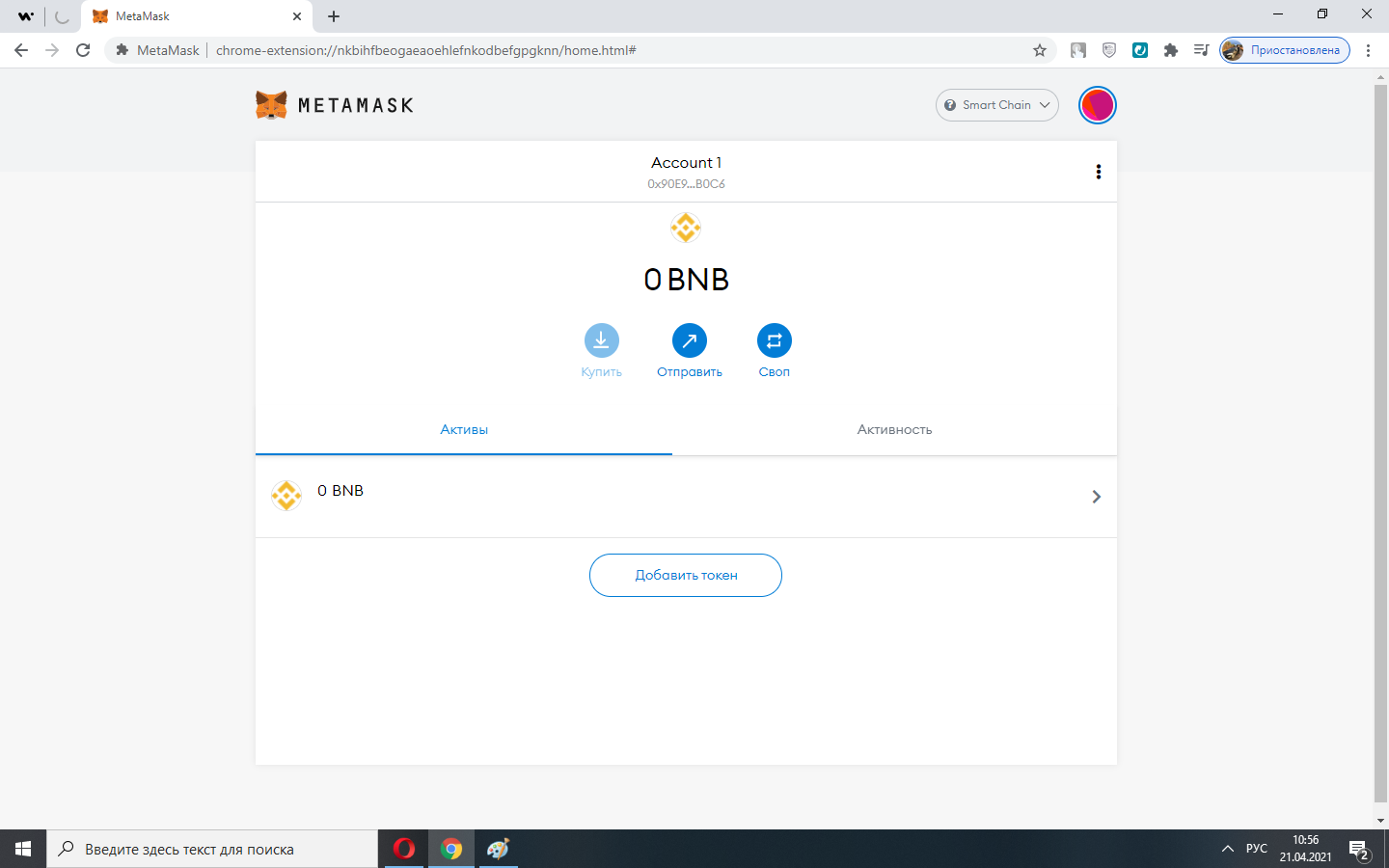
Task: Click the page vertical scrollbar
Action: coord(1380,443)
